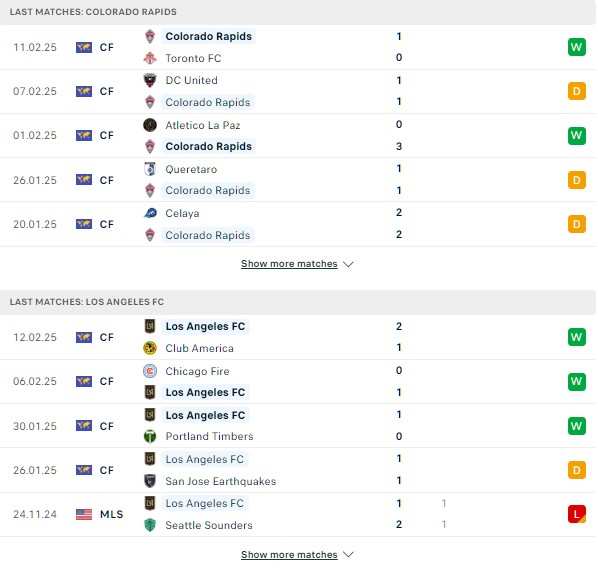598x575 pixels.
Task: Click the Atletico La Paz crest icon
Action: (x=150, y=125)
